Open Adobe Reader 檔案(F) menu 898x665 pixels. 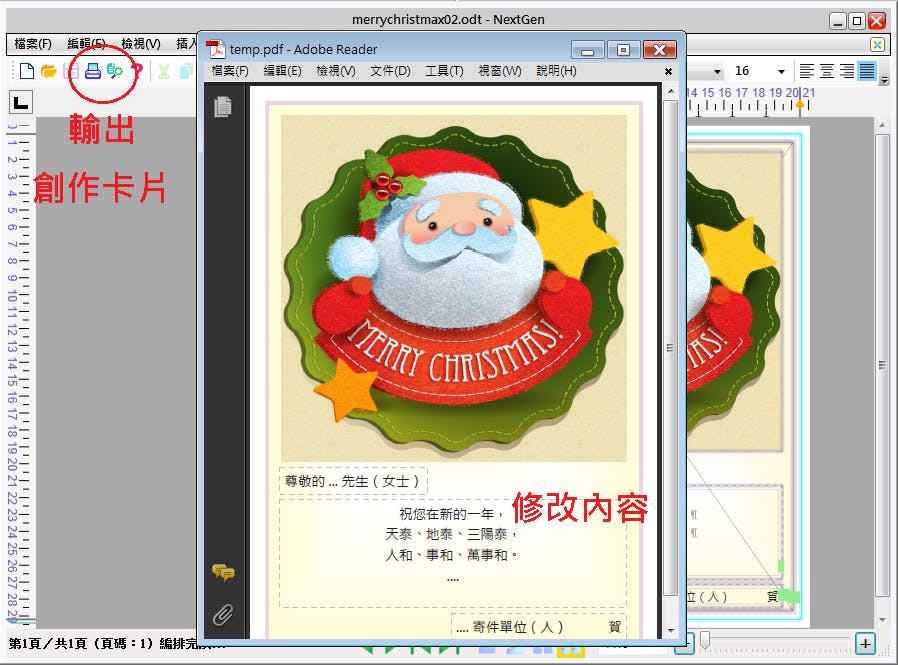pos(230,70)
